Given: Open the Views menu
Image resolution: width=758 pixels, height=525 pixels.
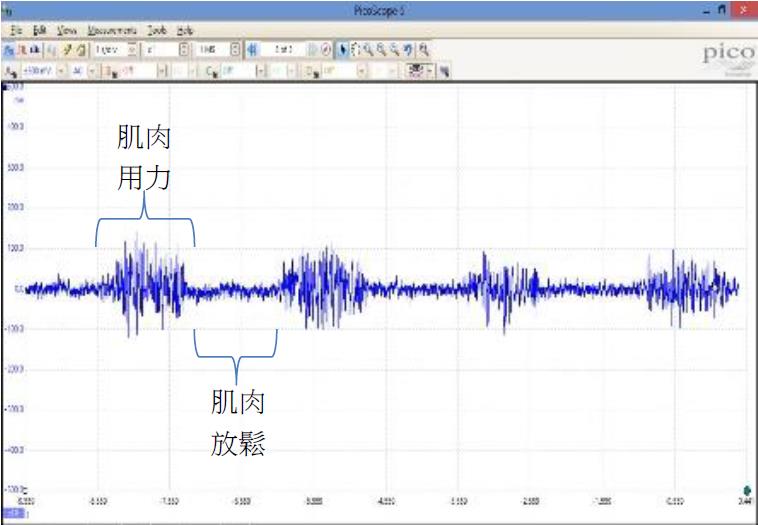Looking at the screenshot, I should 67,30.
